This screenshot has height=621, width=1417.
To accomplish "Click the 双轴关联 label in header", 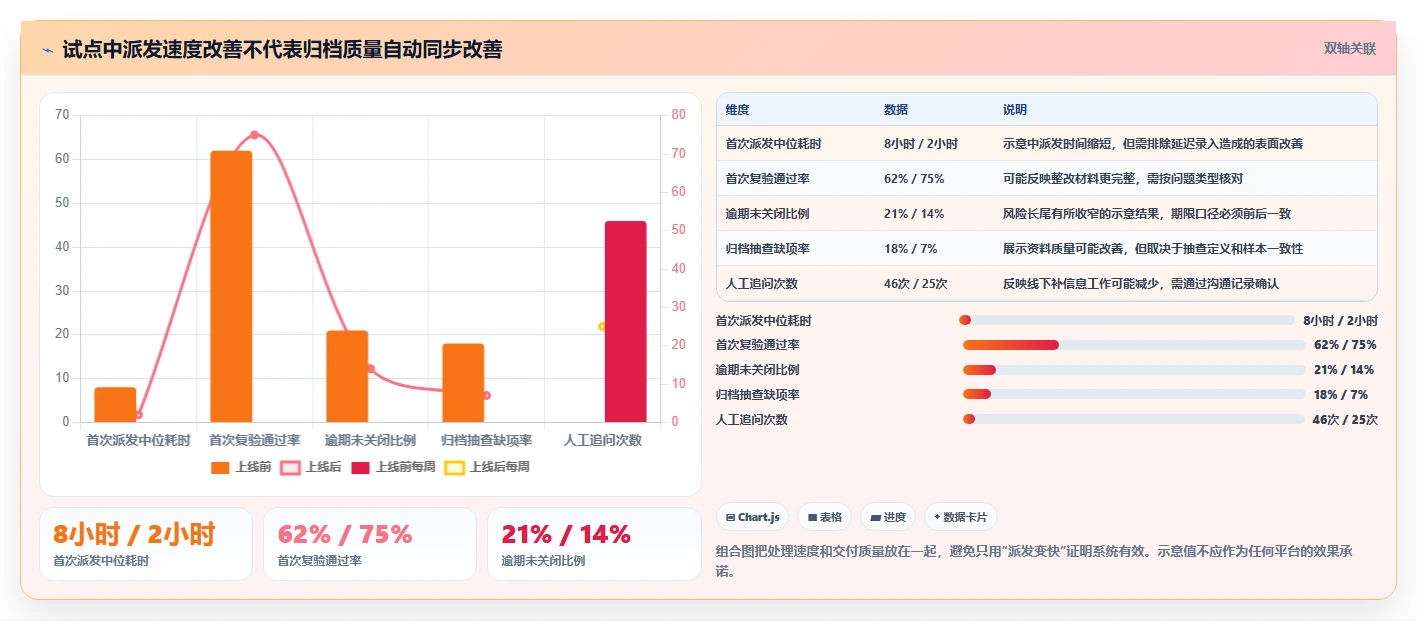I will 1350,48.
